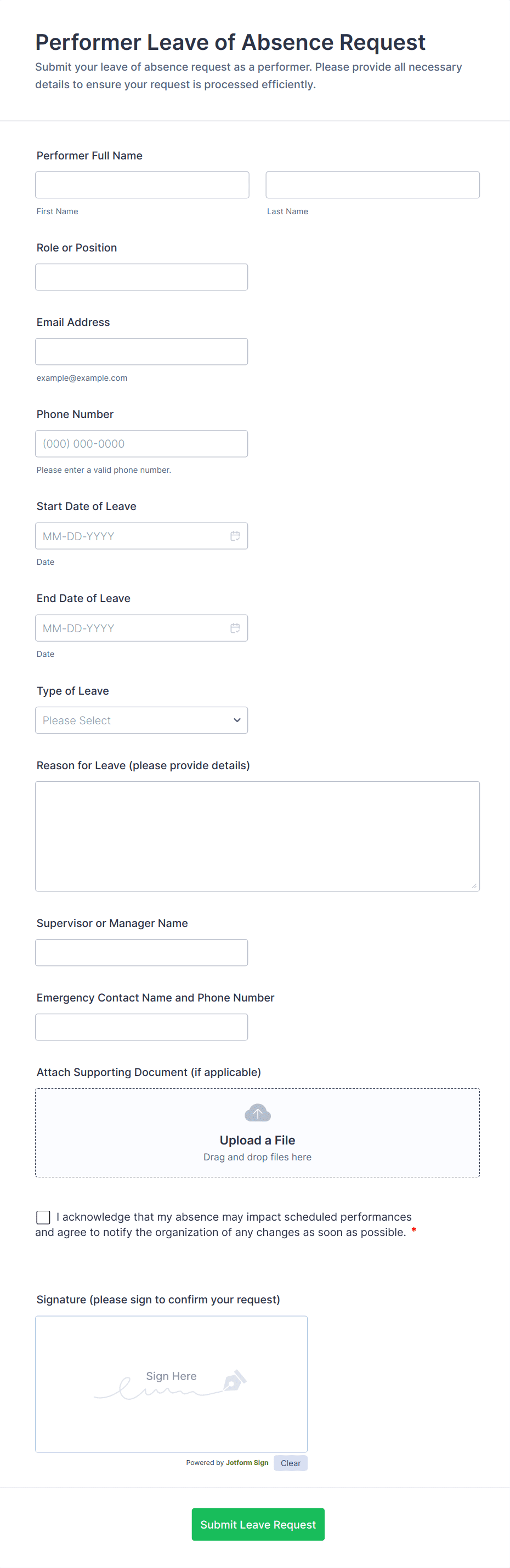This screenshot has height=1568, width=510.
Task: Tick the absence acknowledgment checkbox
Action: coord(43,1217)
